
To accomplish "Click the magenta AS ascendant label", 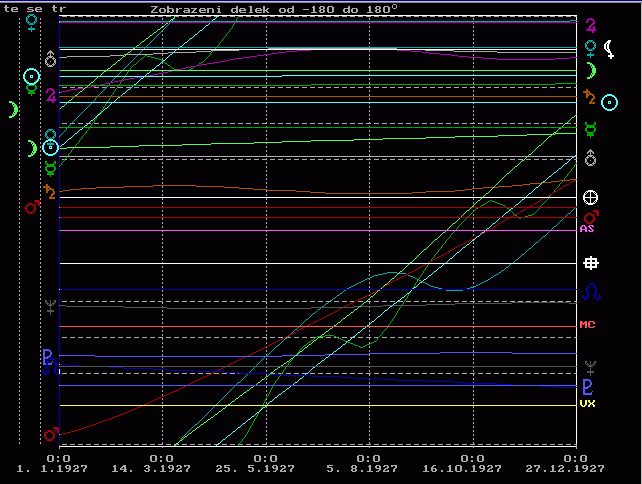I will point(587,228).
